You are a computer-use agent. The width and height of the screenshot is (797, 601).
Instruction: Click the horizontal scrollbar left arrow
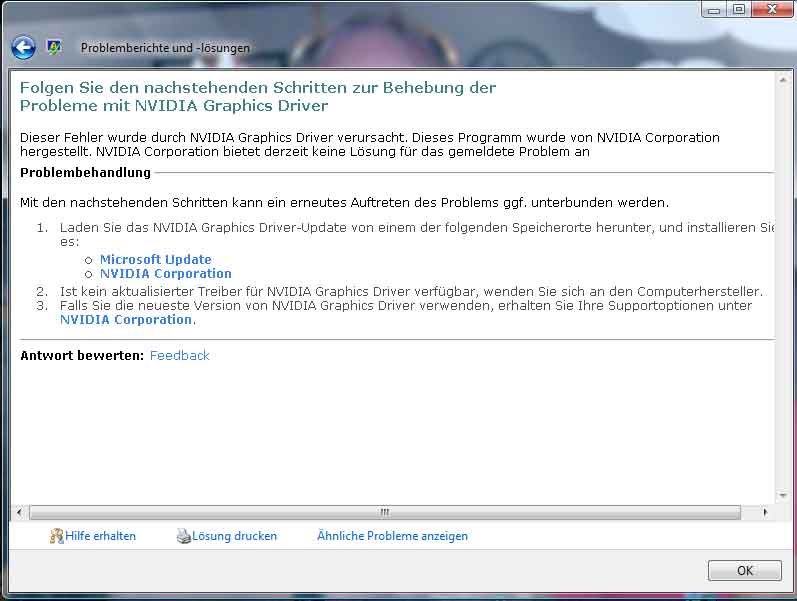pos(19,513)
